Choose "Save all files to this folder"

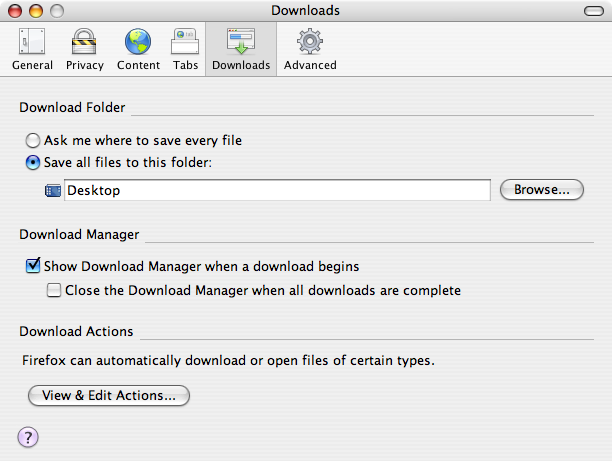point(33,162)
